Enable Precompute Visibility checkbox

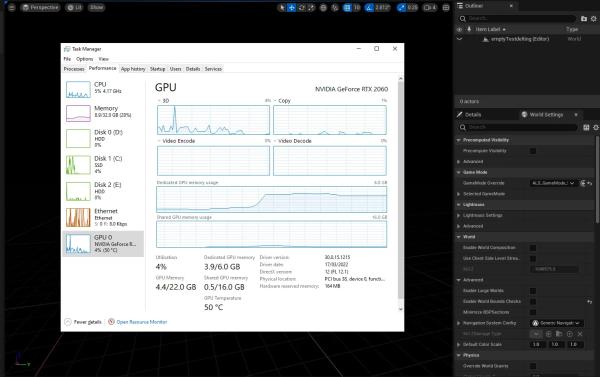click(x=533, y=151)
